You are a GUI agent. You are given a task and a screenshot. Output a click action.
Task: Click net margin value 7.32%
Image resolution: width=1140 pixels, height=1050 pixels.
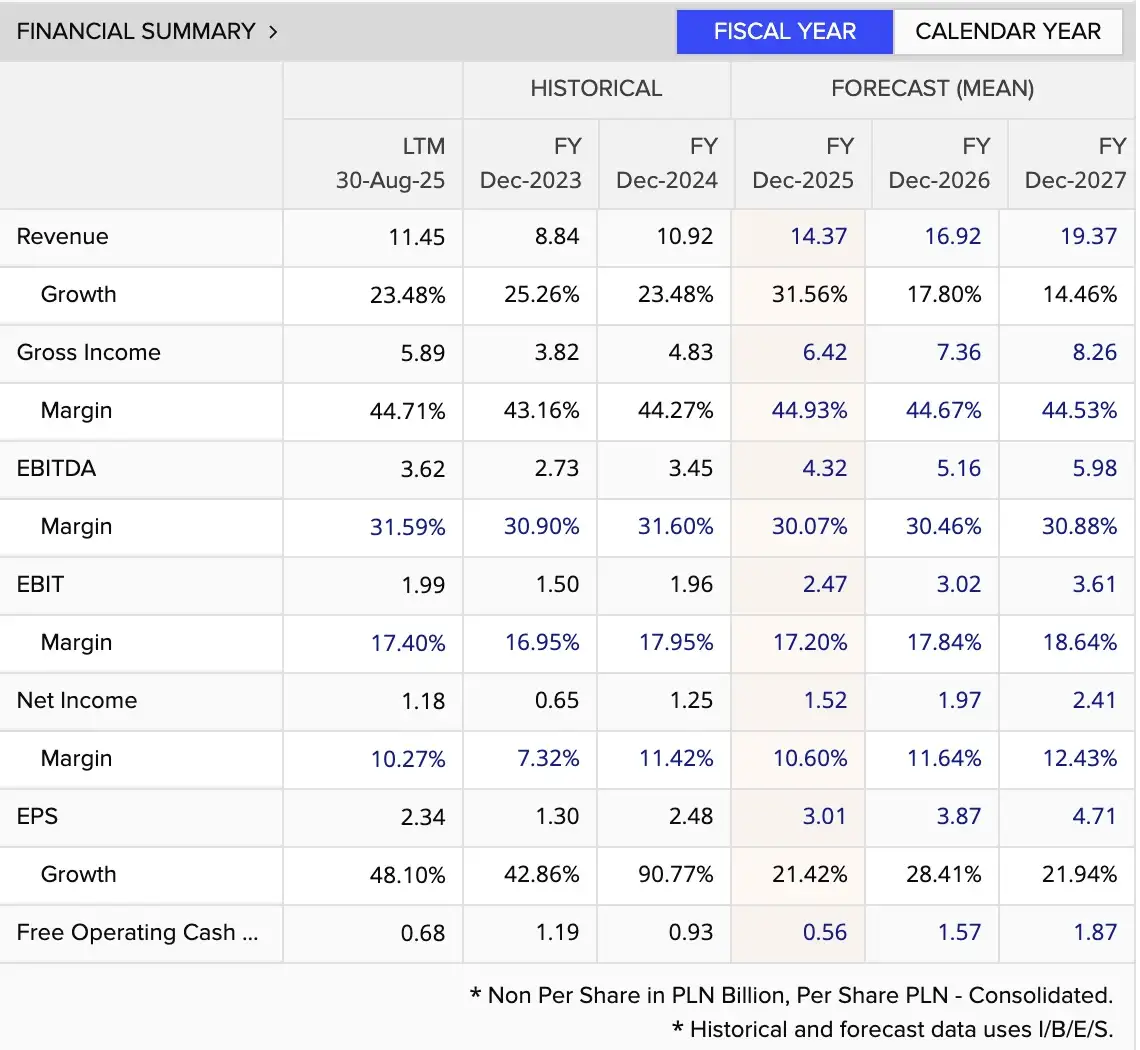click(x=548, y=758)
